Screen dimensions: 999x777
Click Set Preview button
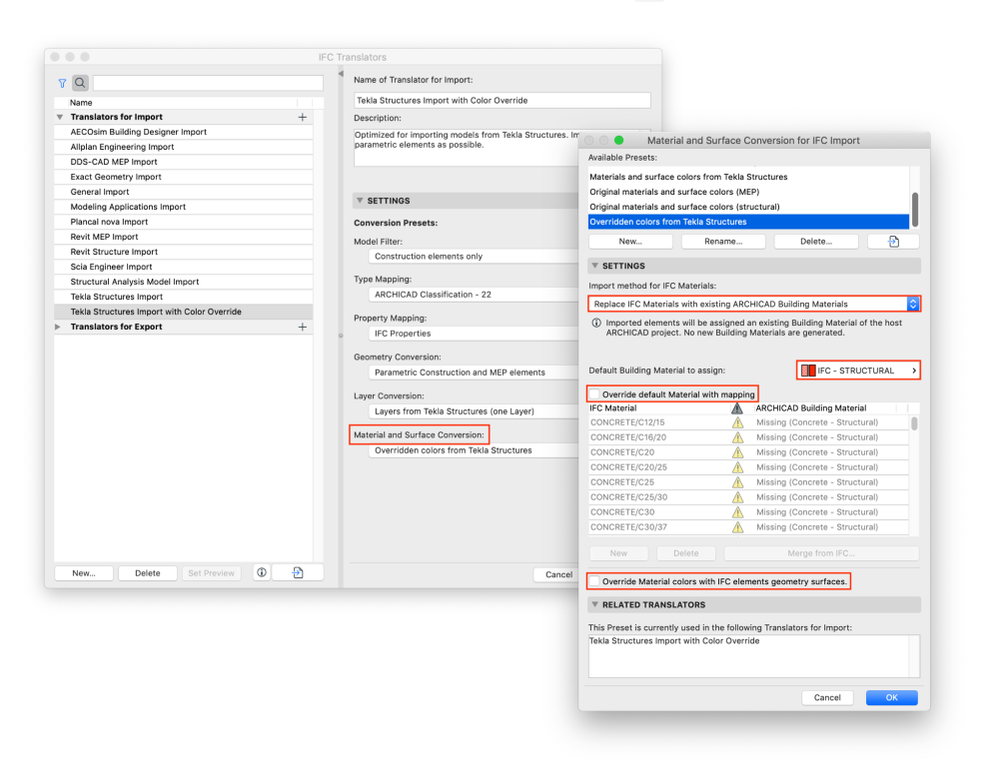[212, 573]
